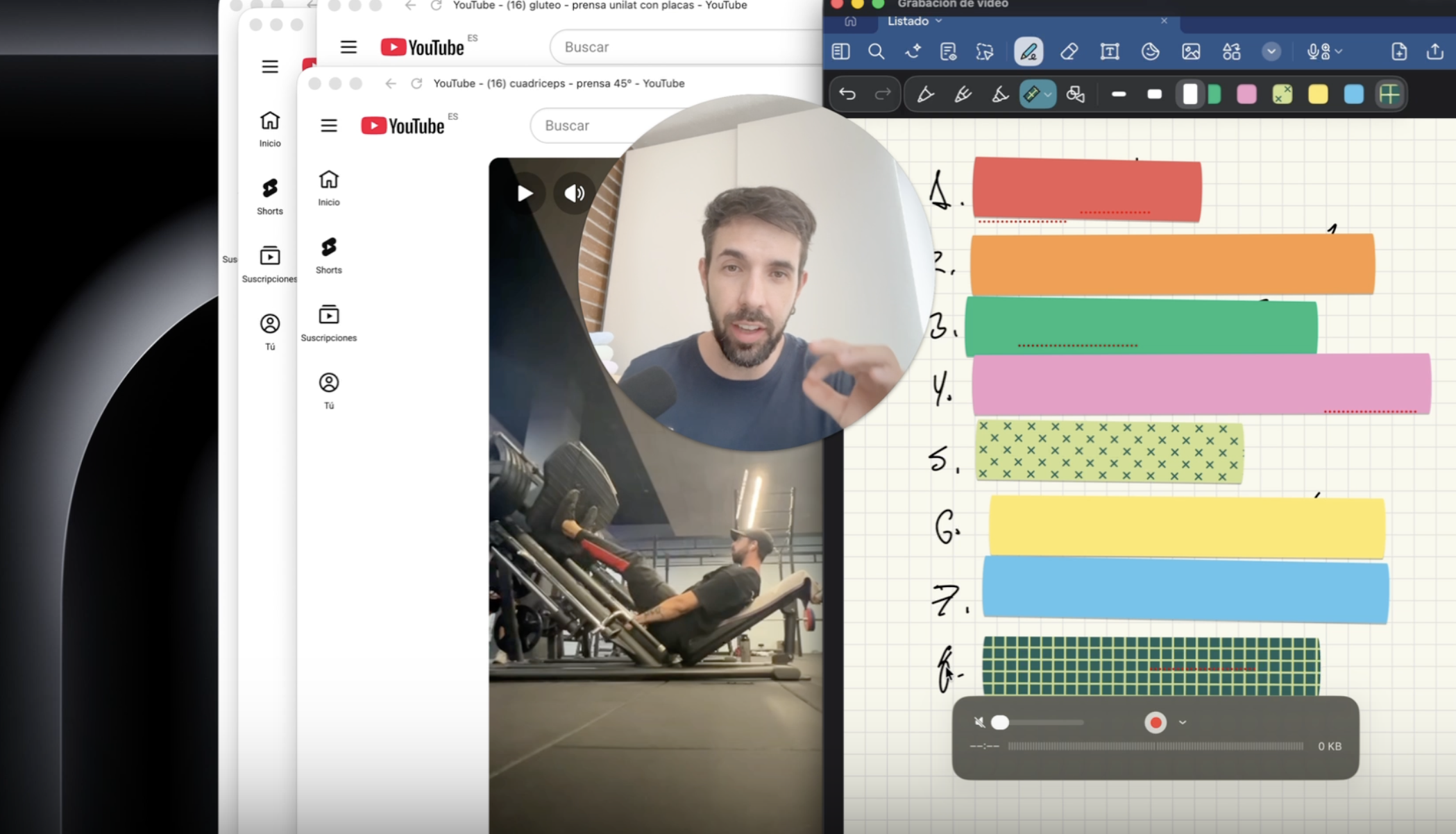Pick the blue tape color swatch

(1353, 94)
